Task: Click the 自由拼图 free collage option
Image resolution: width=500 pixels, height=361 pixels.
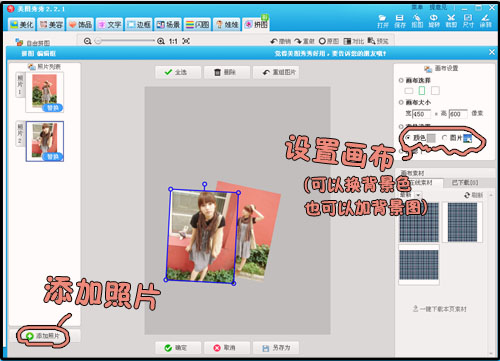Action: (x=33, y=43)
